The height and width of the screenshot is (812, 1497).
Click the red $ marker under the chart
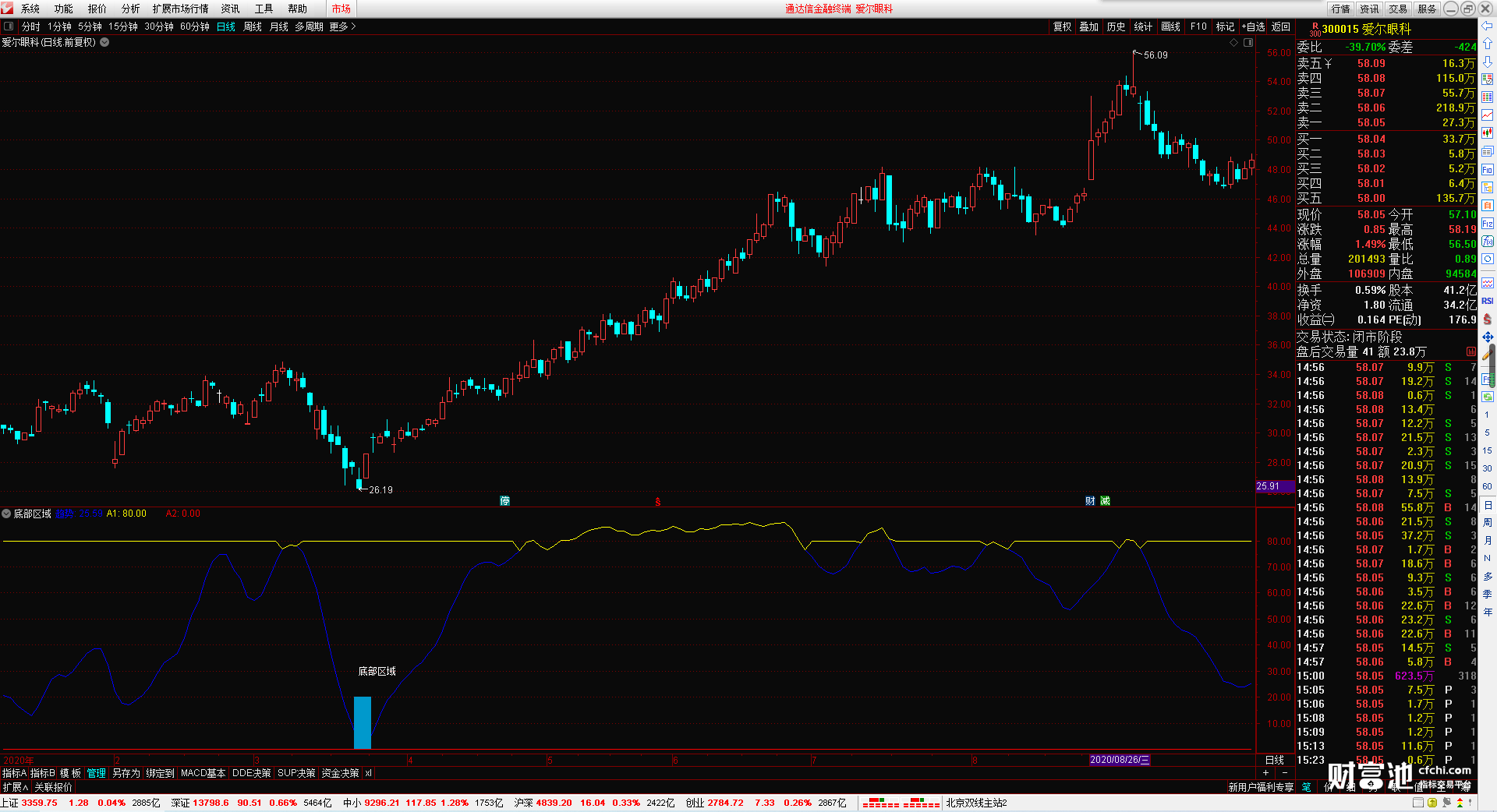pyautogui.click(x=658, y=502)
